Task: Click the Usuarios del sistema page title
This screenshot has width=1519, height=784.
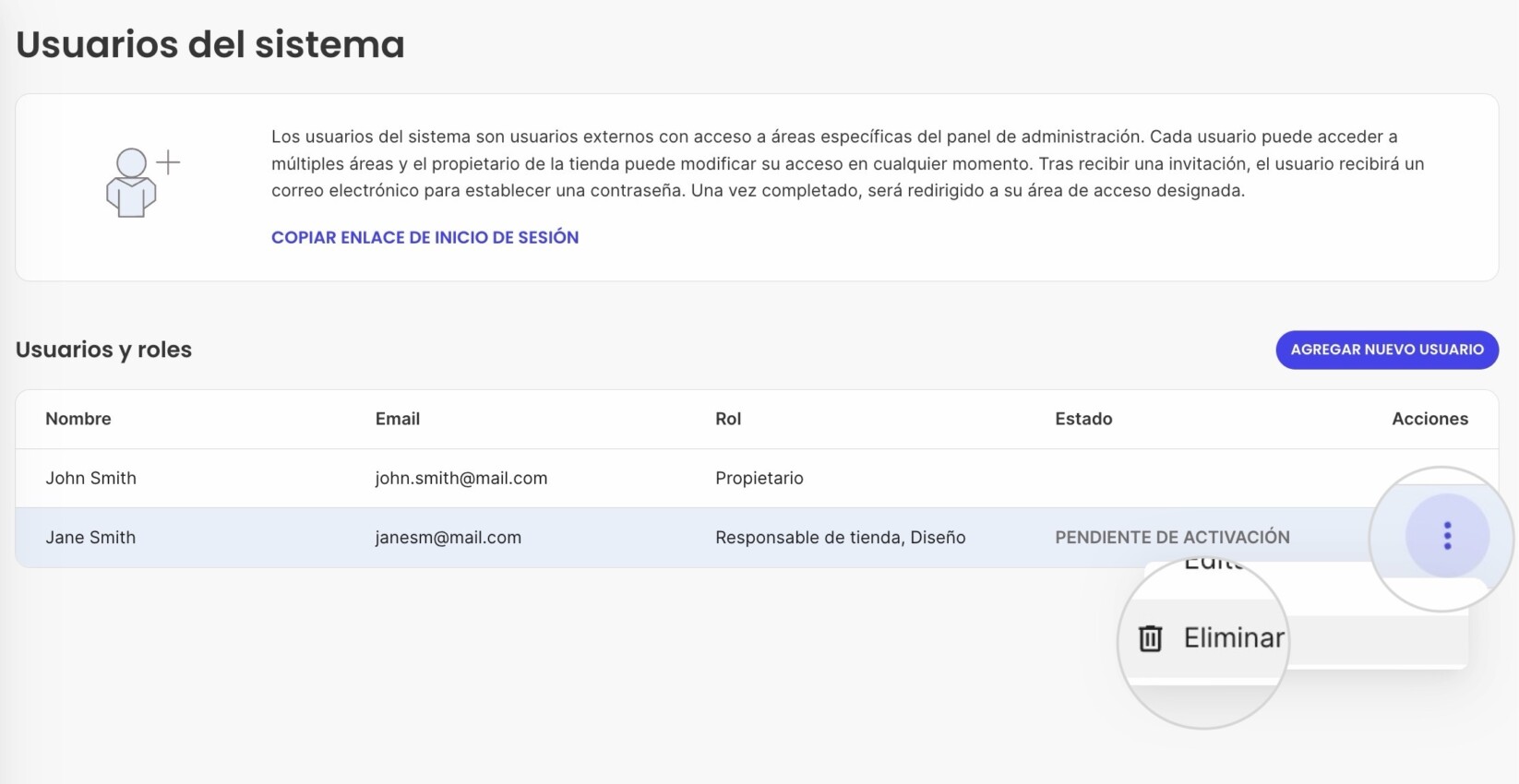Action: (210, 44)
